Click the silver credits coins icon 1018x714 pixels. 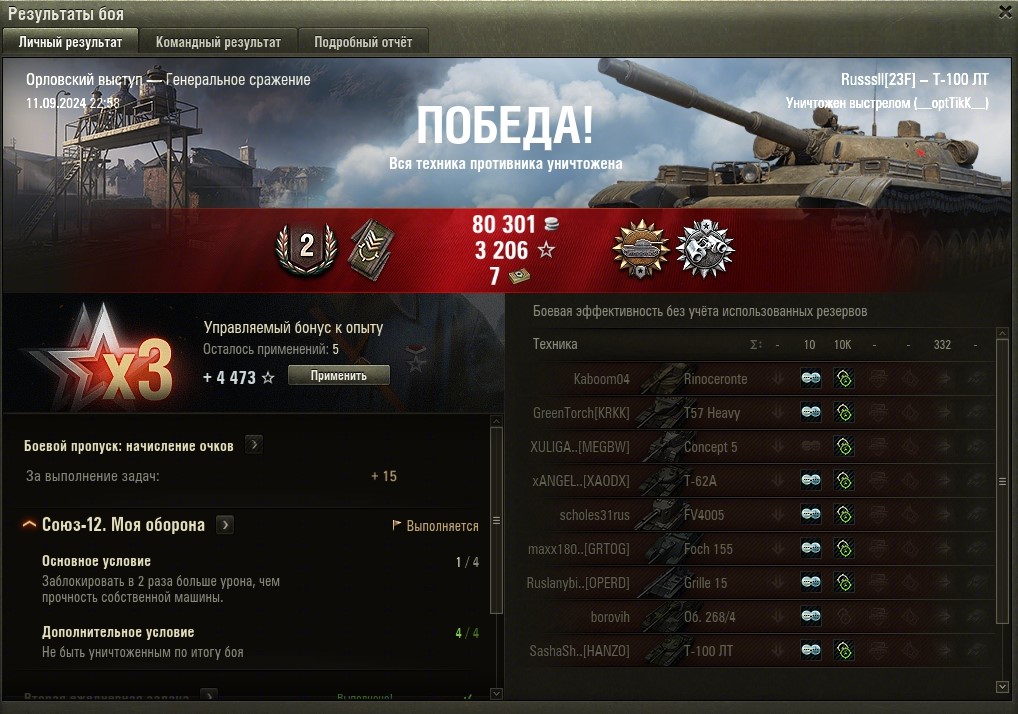tap(551, 225)
